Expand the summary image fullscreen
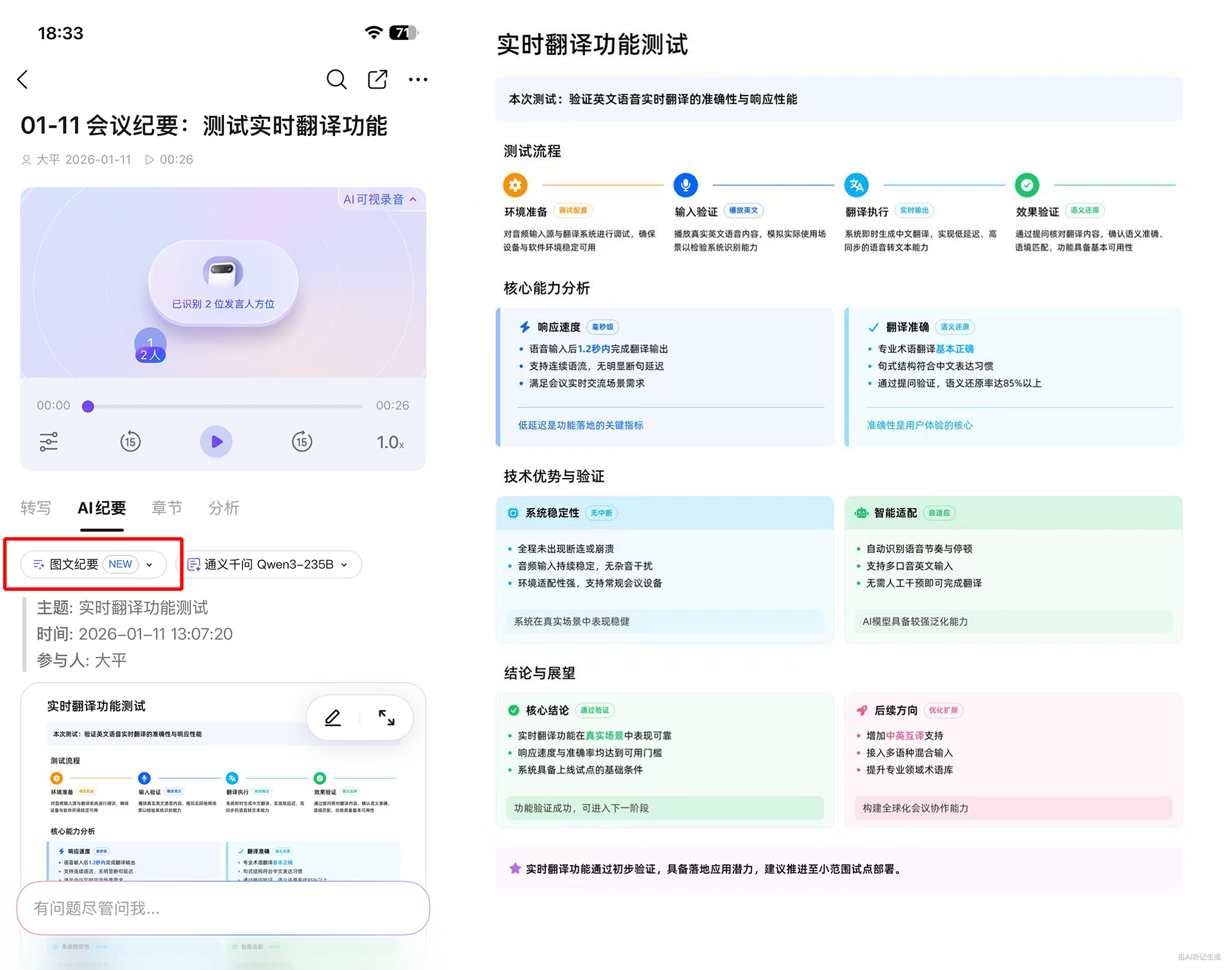 [x=386, y=718]
